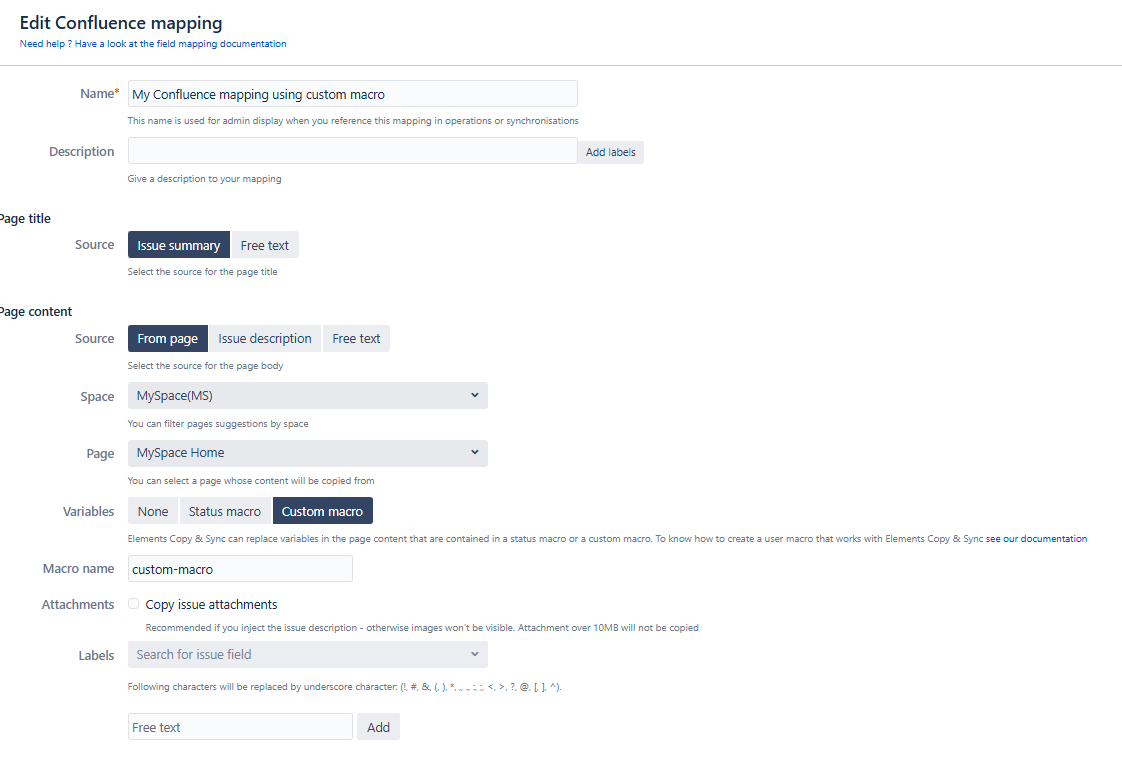Viewport: 1122px width, 758px height.
Task: Enable "Copy issue attachments"
Action: pyautogui.click(x=133, y=603)
